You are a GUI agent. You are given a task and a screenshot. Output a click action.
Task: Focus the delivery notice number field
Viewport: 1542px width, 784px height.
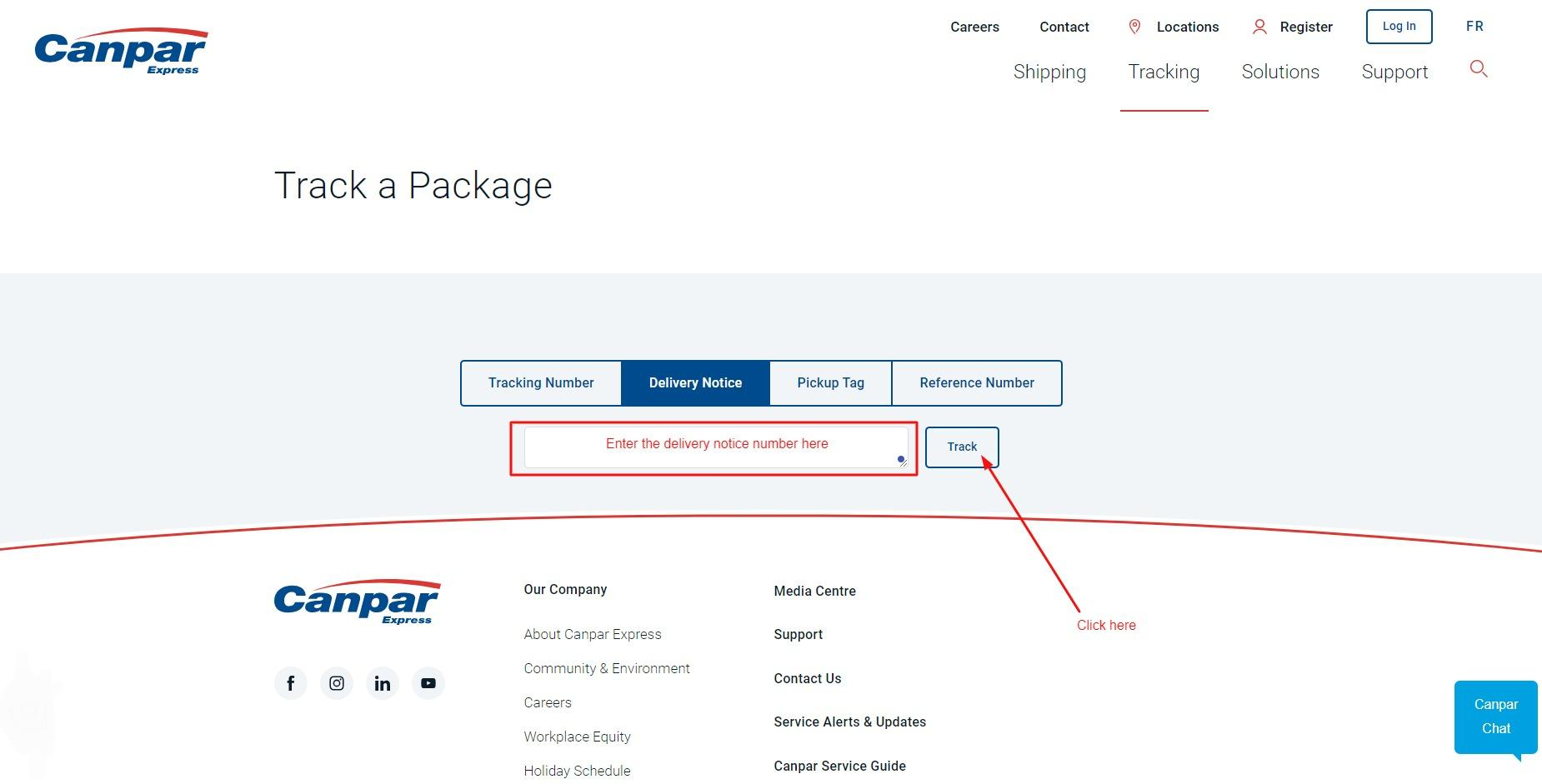tap(716, 447)
